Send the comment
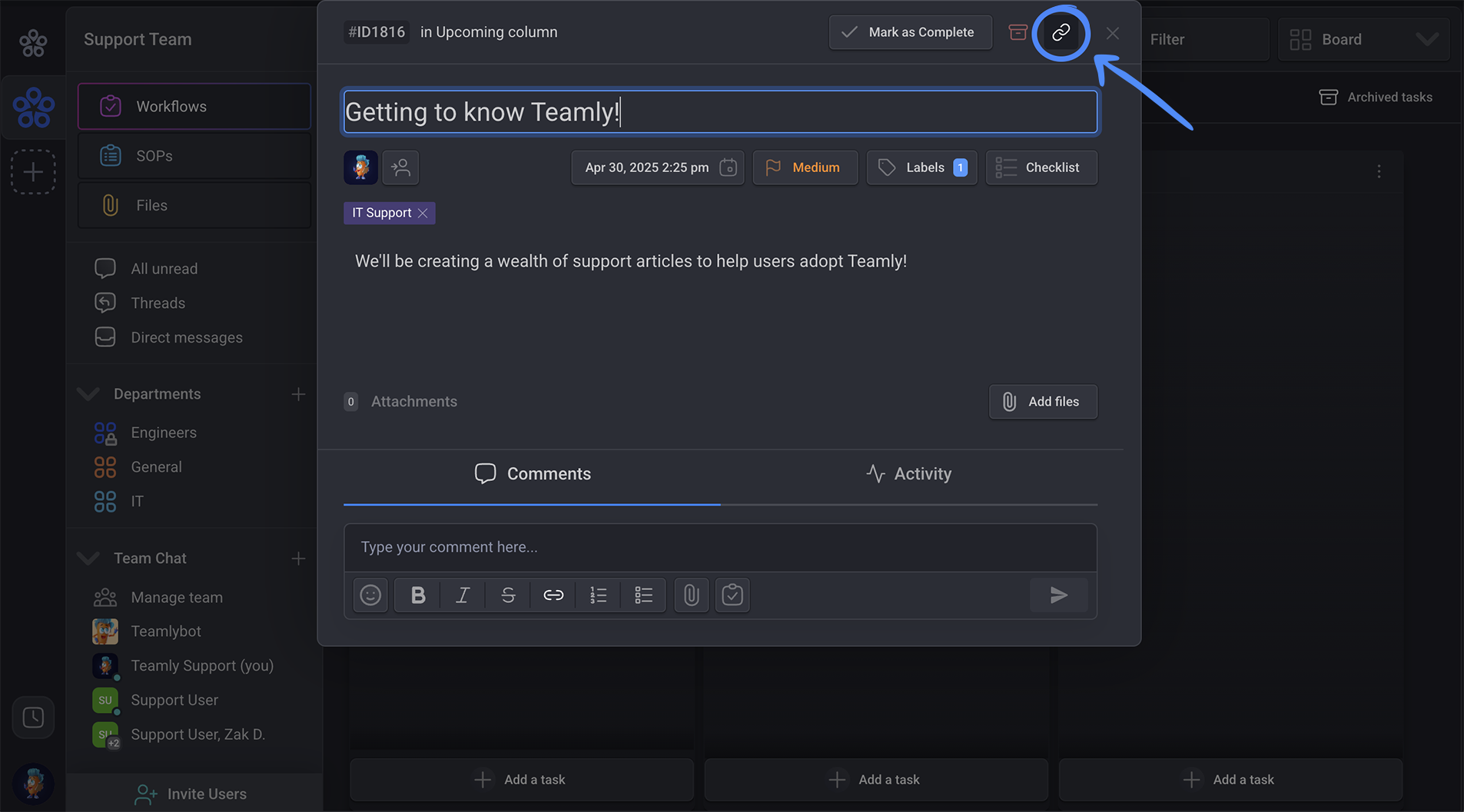Image resolution: width=1464 pixels, height=812 pixels. pos(1058,595)
